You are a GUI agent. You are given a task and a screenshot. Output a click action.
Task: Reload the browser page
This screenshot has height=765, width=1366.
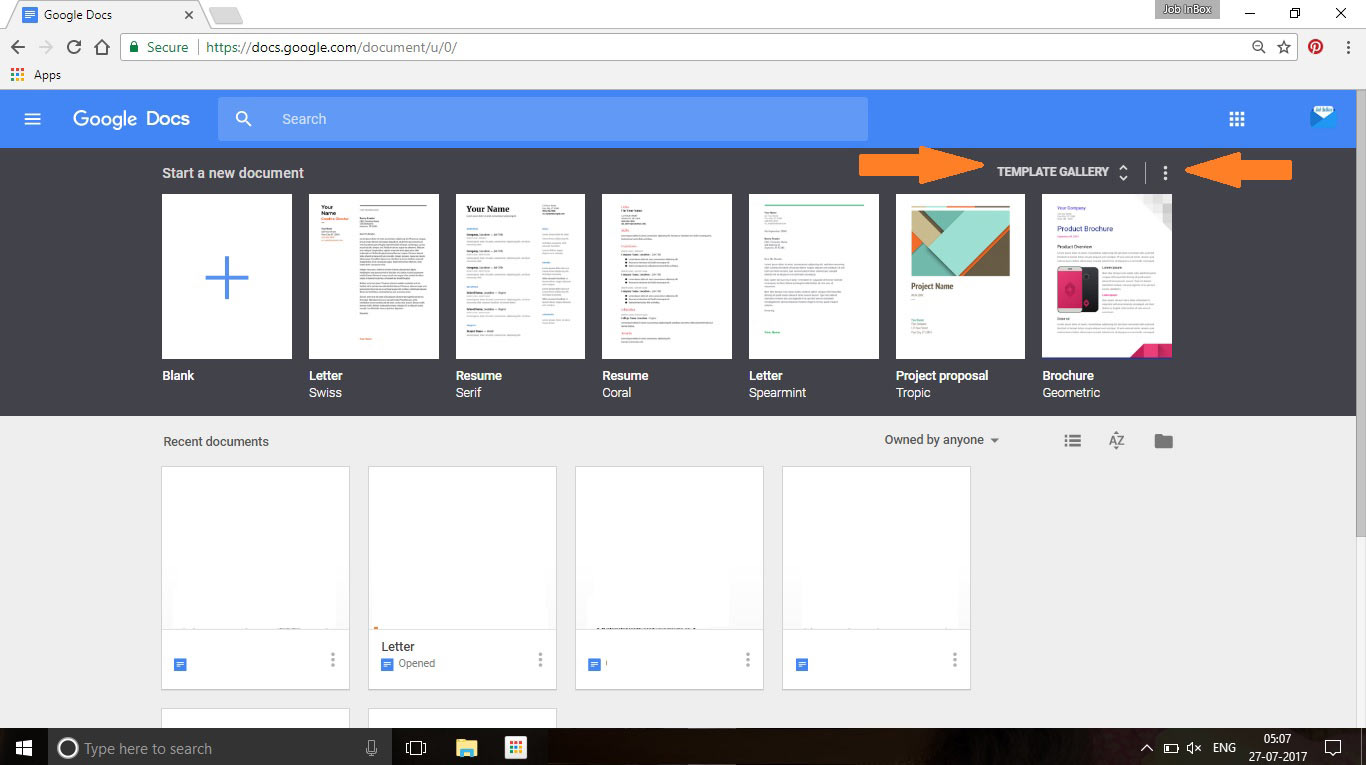[73, 47]
